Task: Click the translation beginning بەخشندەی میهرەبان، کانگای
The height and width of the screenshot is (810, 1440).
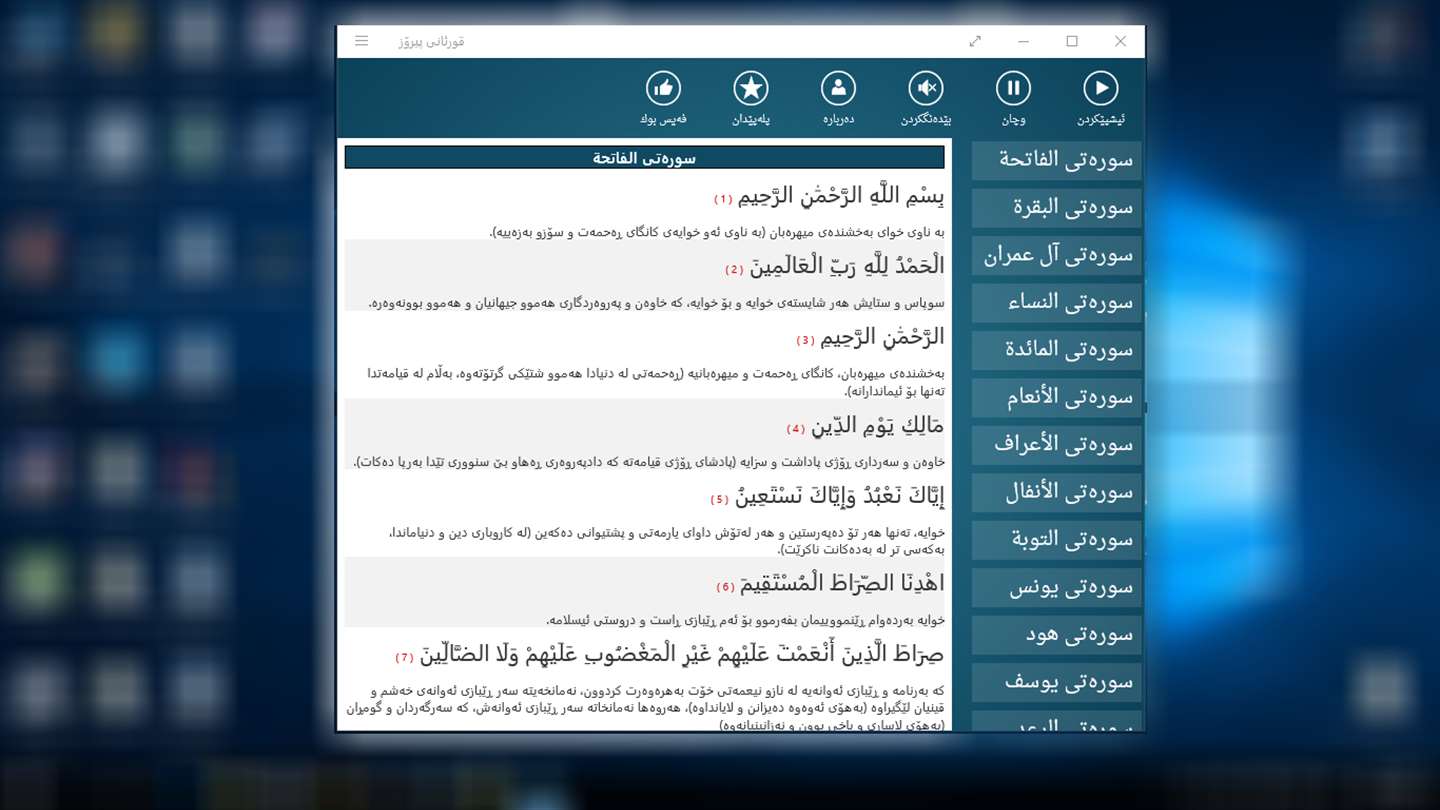Action: click(x=656, y=382)
